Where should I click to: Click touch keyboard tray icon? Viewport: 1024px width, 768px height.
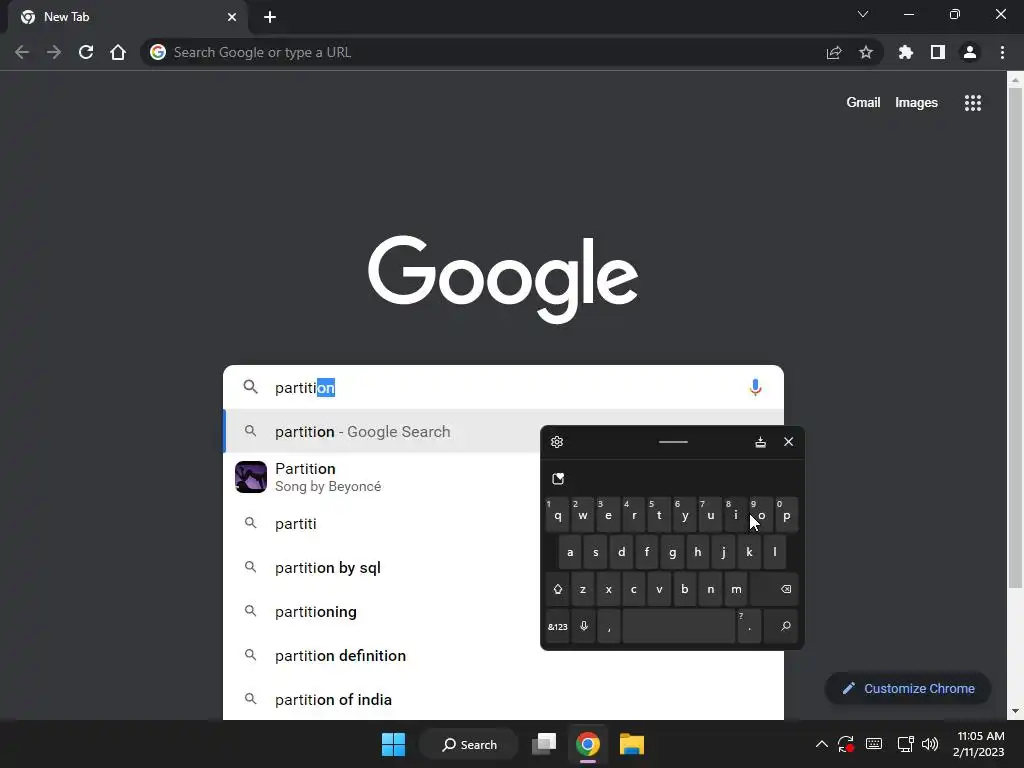pyautogui.click(x=874, y=744)
